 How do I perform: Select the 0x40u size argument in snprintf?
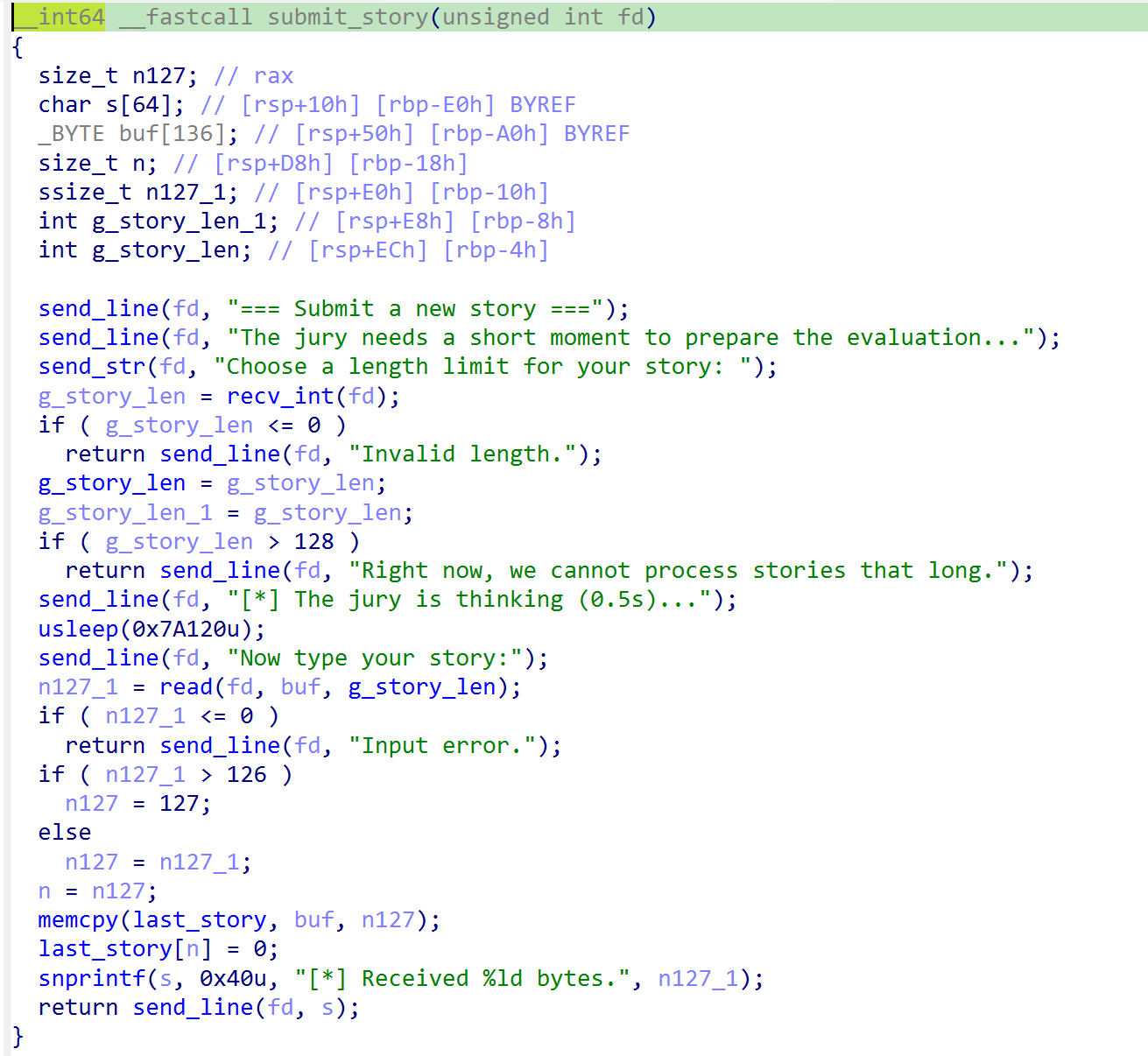(233, 979)
